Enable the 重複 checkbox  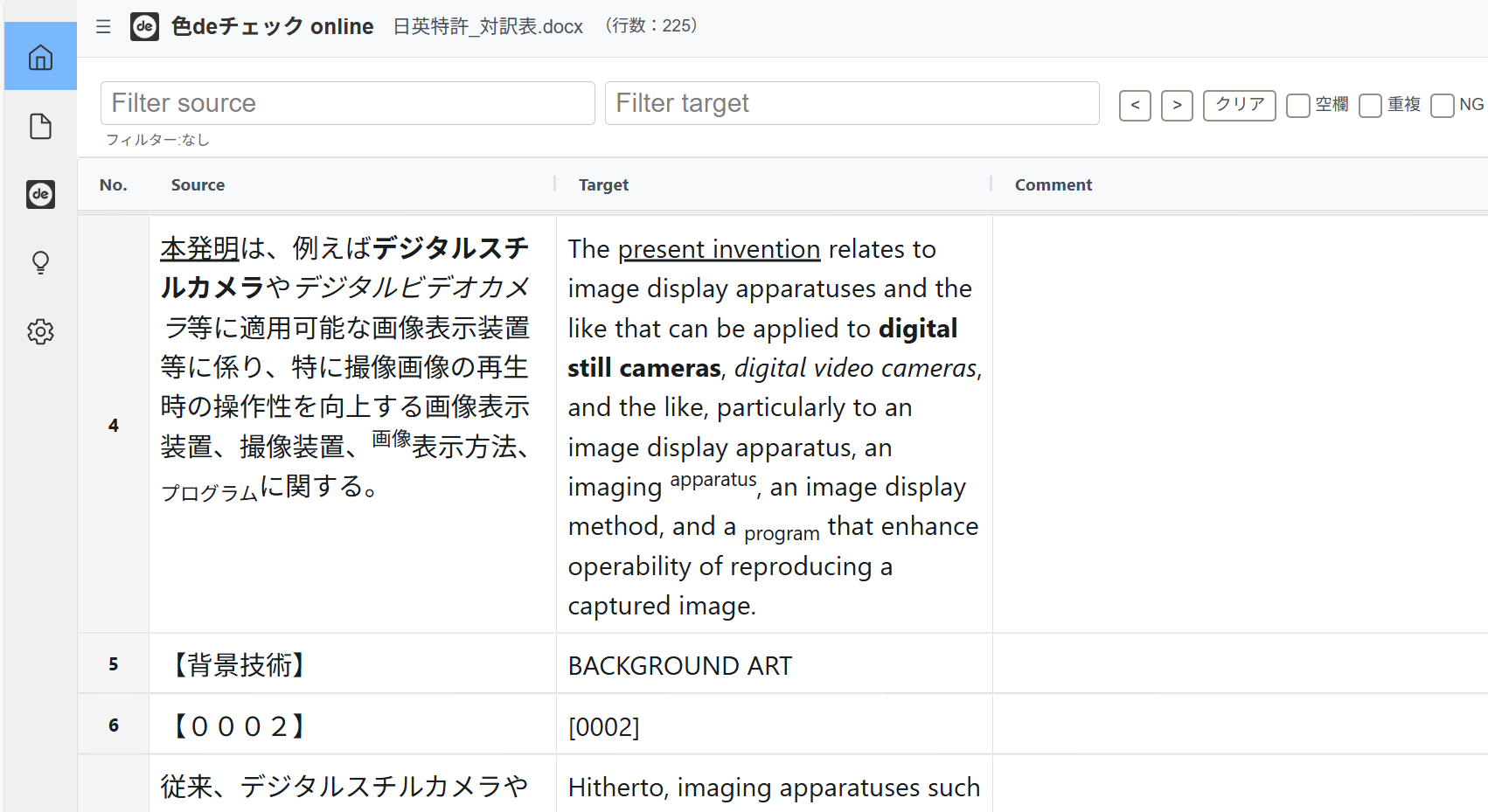[x=1371, y=106]
